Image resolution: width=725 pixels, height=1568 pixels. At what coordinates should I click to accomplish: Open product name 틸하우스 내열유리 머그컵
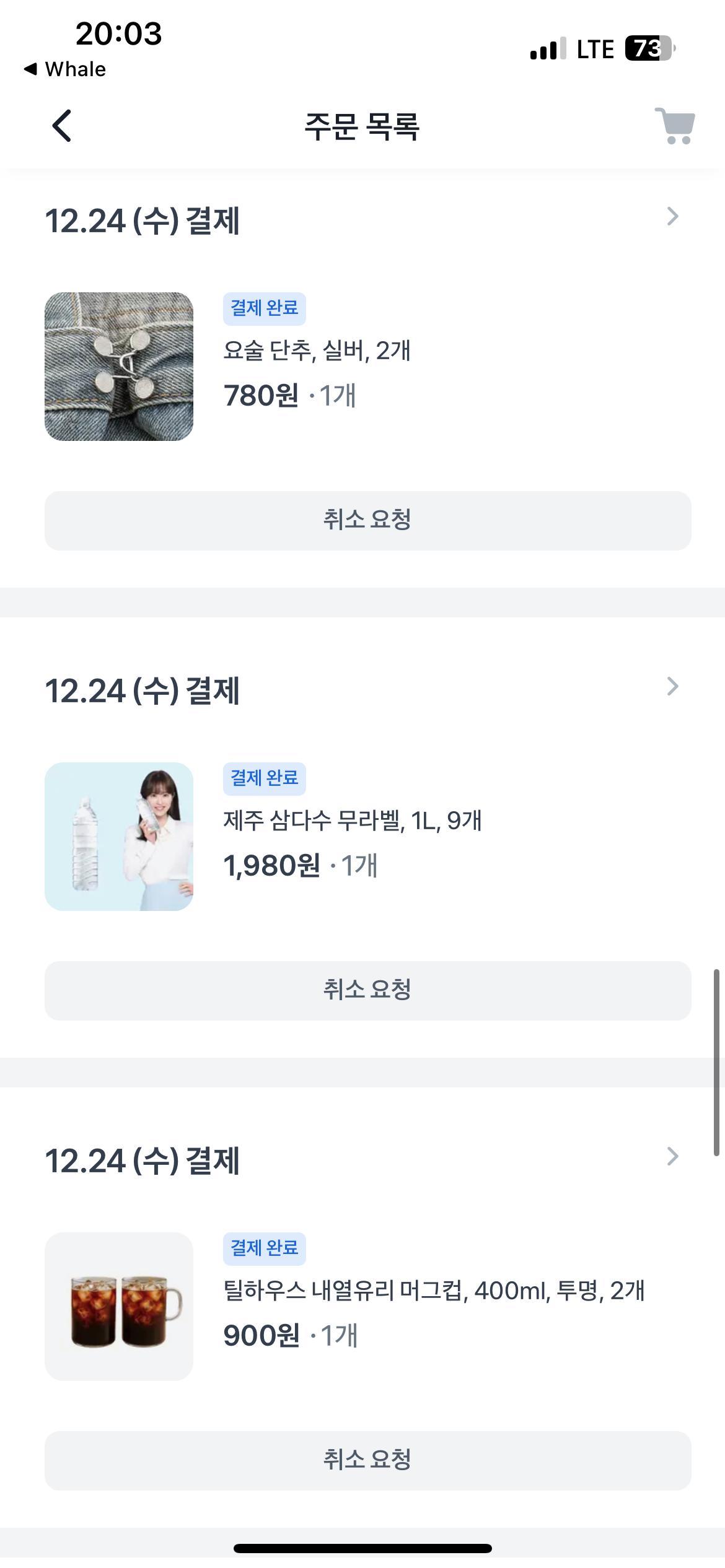tap(434, 1291)
